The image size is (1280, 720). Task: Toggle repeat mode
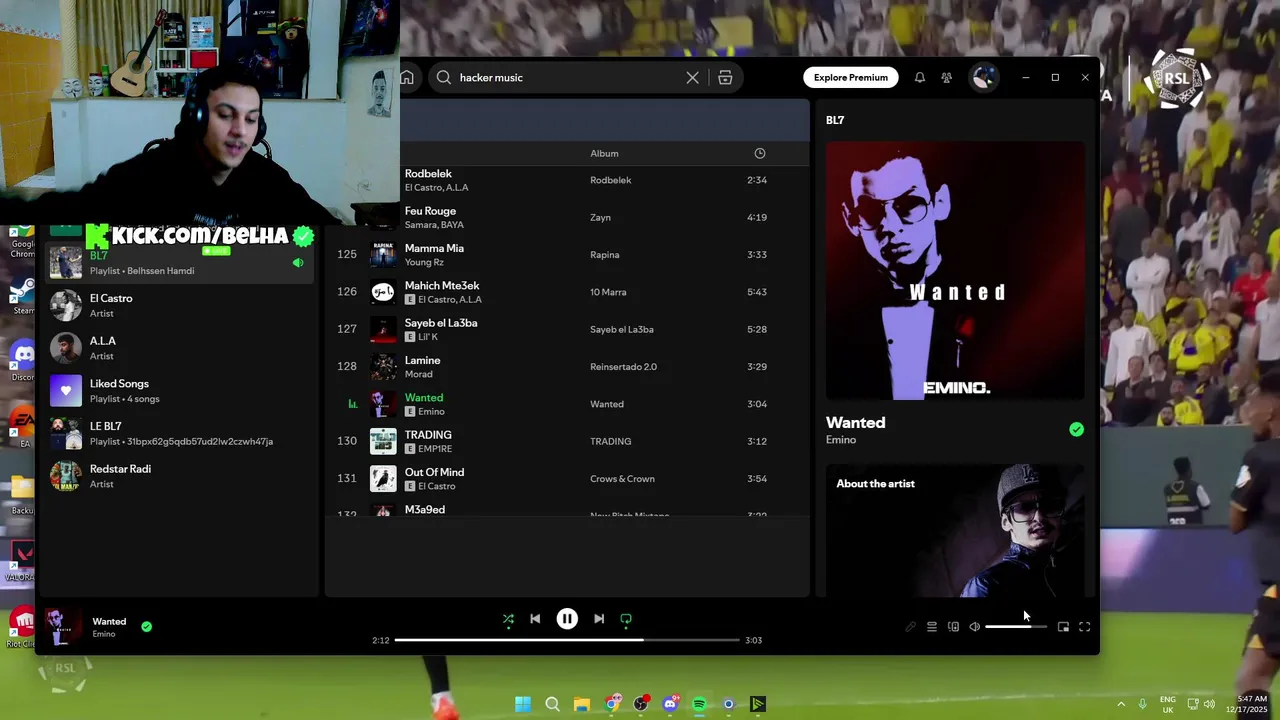(626, 619)
